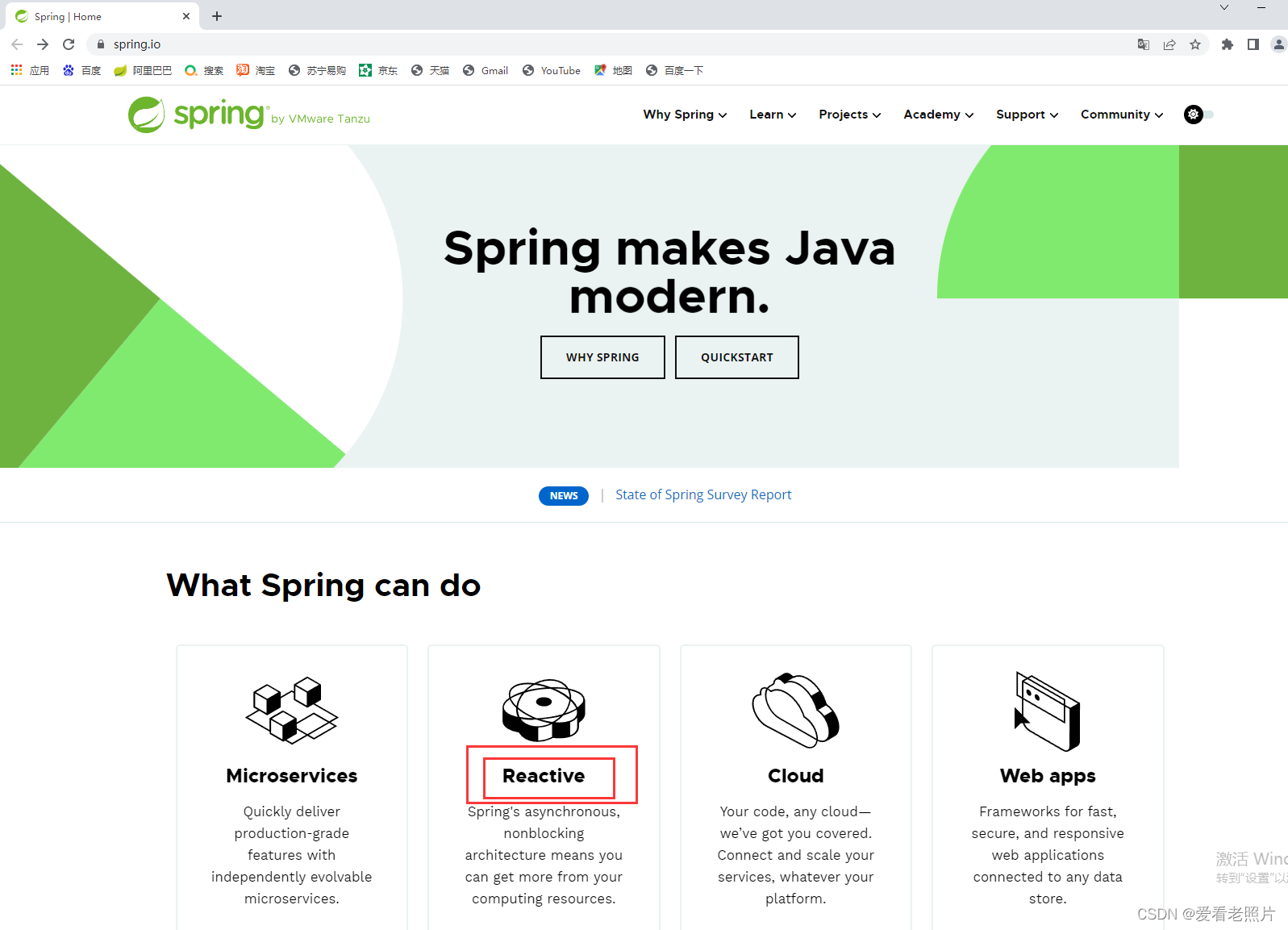Screen dimensions: 1288x930
Task: Open the Baidu bookmark
Action: 81,70
